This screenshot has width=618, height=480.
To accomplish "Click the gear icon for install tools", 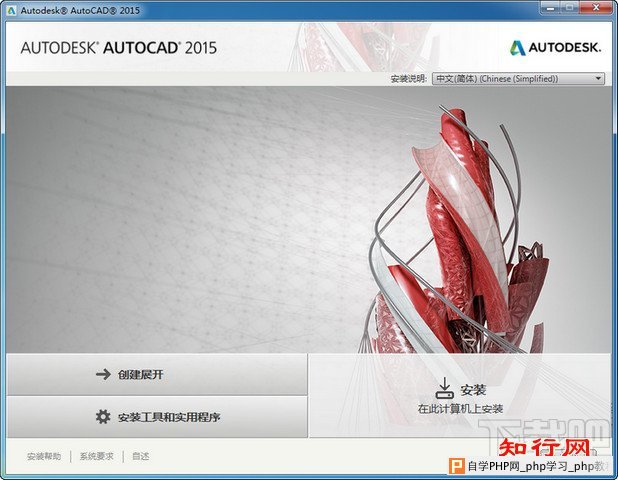I will tap(103, 417).
